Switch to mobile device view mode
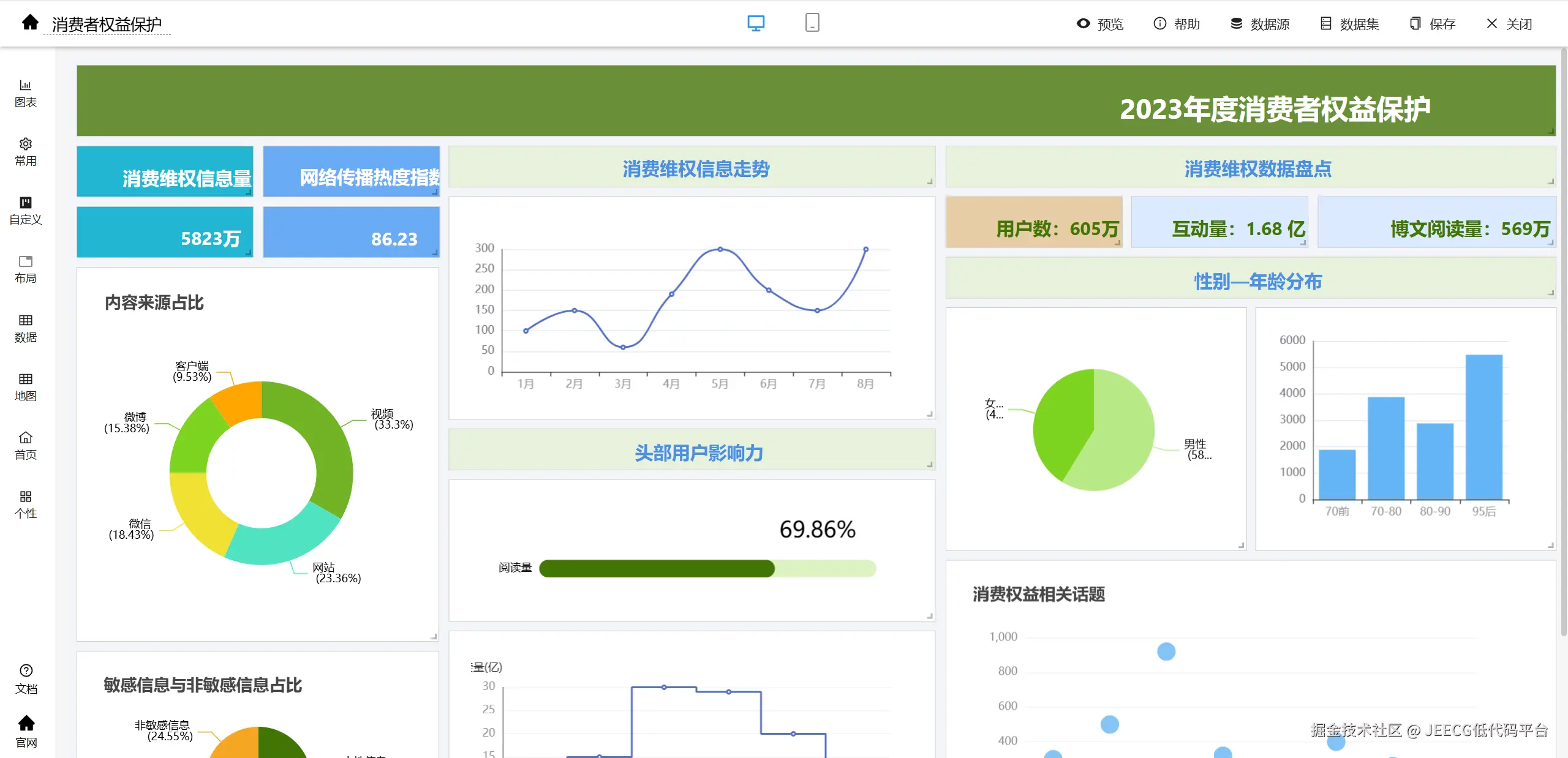Screen dimensions: 1568x758 812,23
